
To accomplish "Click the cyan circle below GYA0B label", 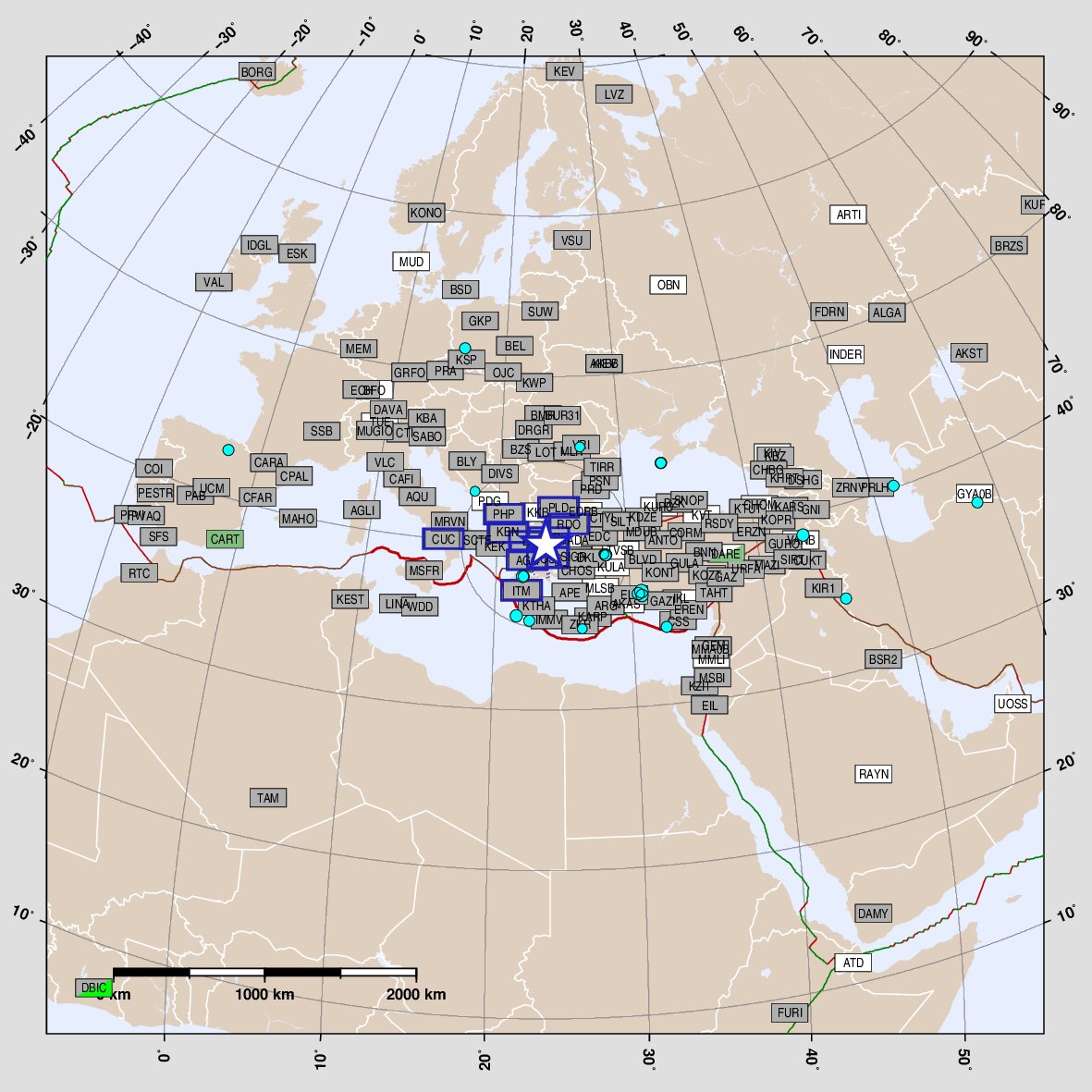I will pos(976,502).
